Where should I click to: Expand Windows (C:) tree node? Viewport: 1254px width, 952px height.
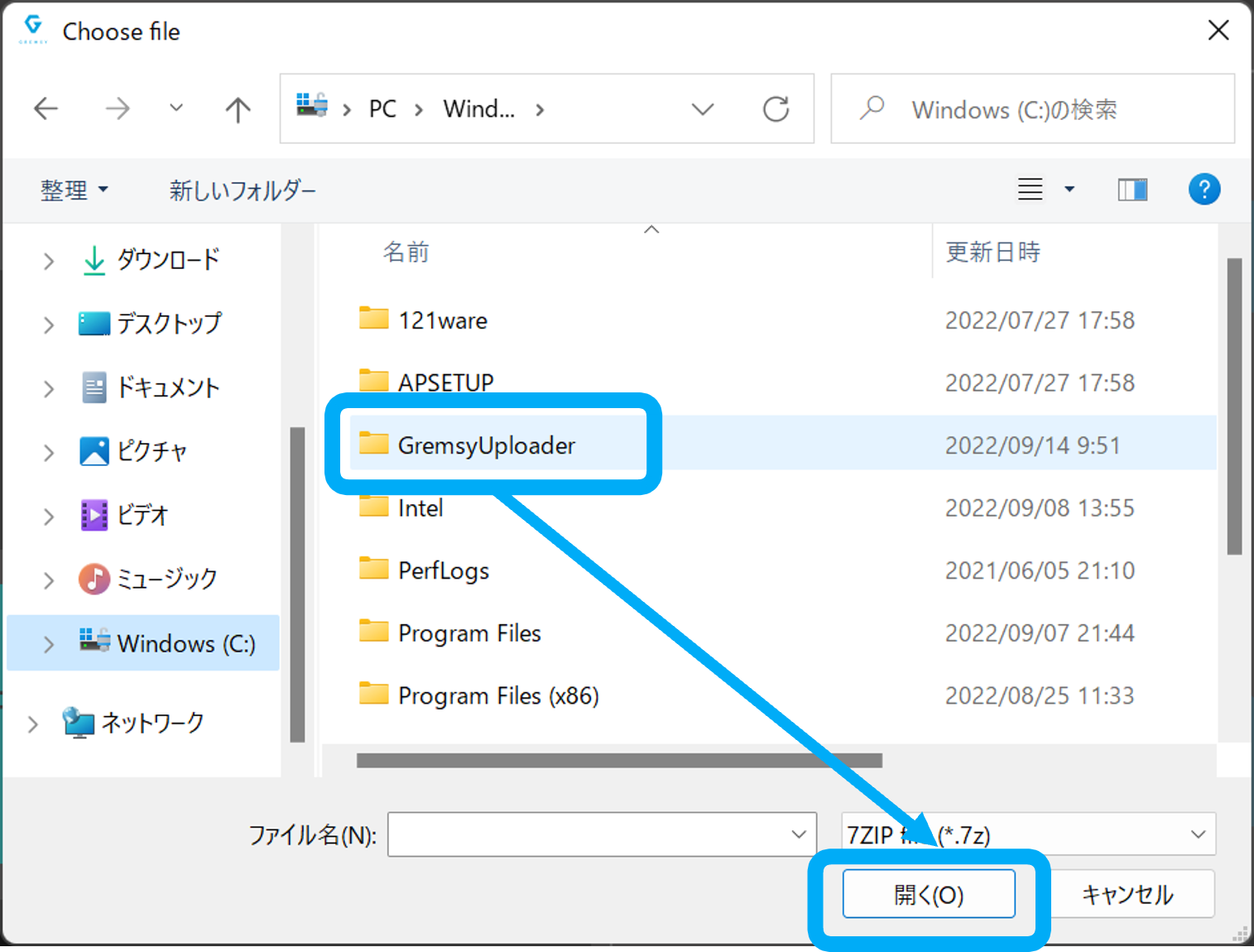point(49,643)
